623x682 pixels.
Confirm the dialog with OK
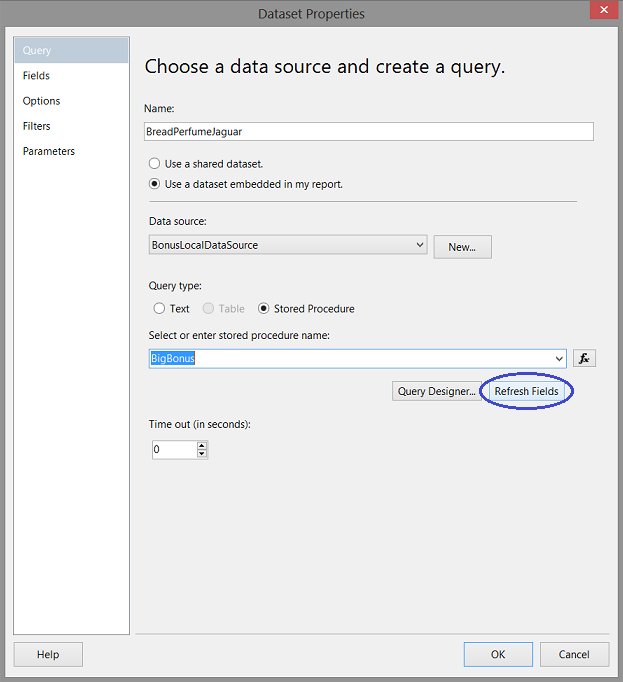coord(498,654)
